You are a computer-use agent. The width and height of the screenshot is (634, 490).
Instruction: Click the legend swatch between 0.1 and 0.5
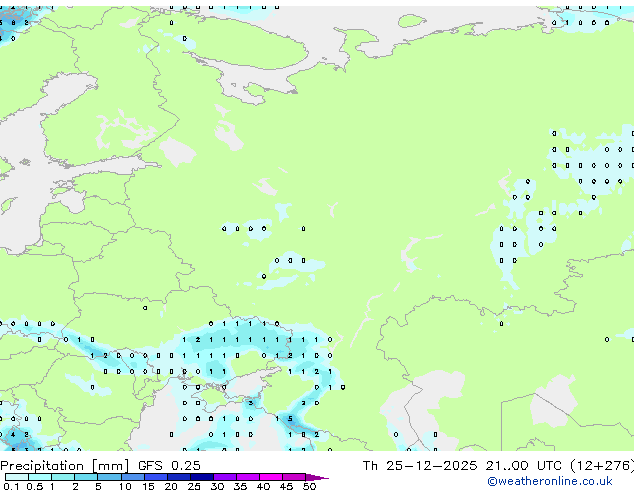17,477
